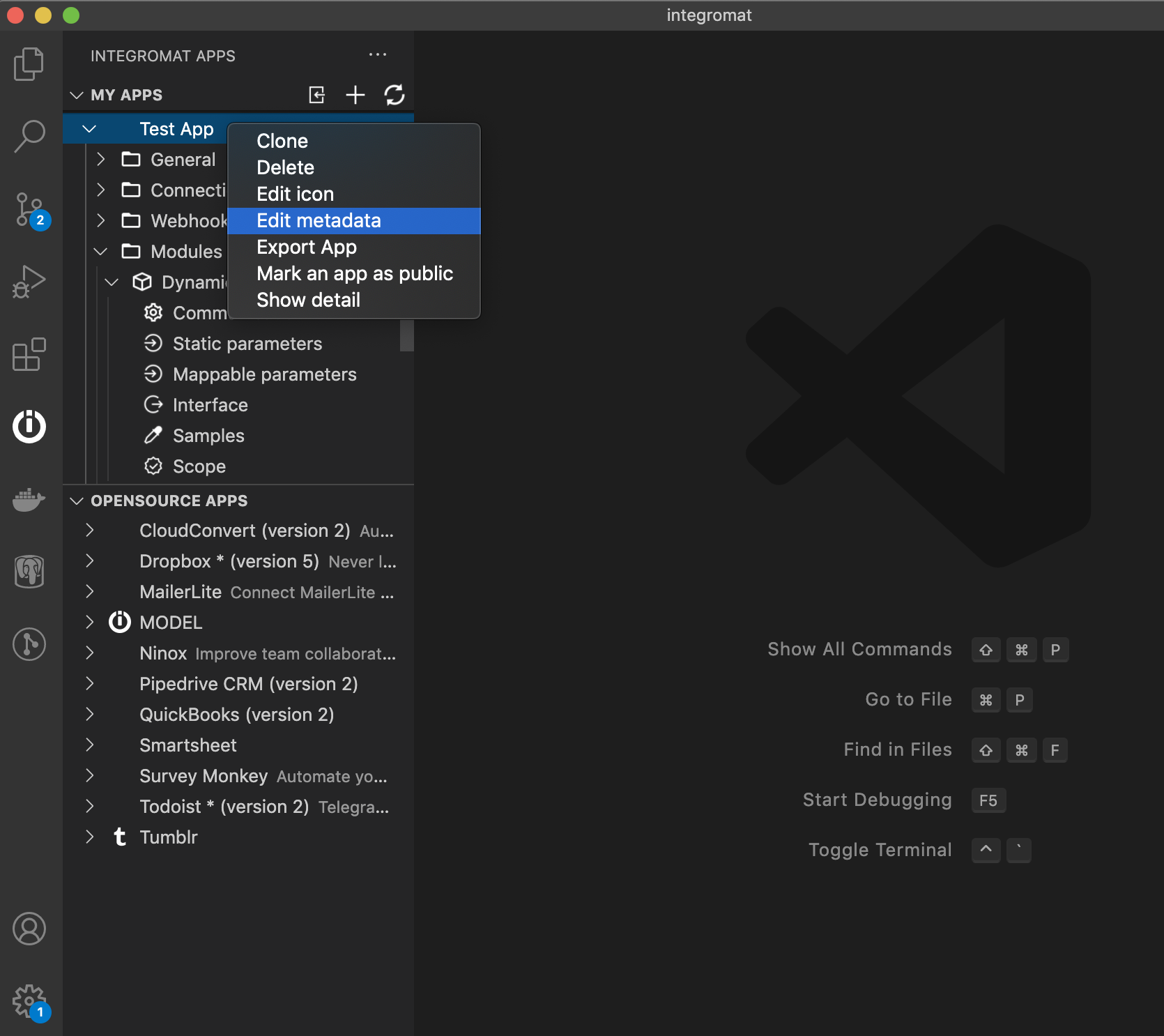
Task: Choose Delete from the context menu
Action: (x=354, y=167)
